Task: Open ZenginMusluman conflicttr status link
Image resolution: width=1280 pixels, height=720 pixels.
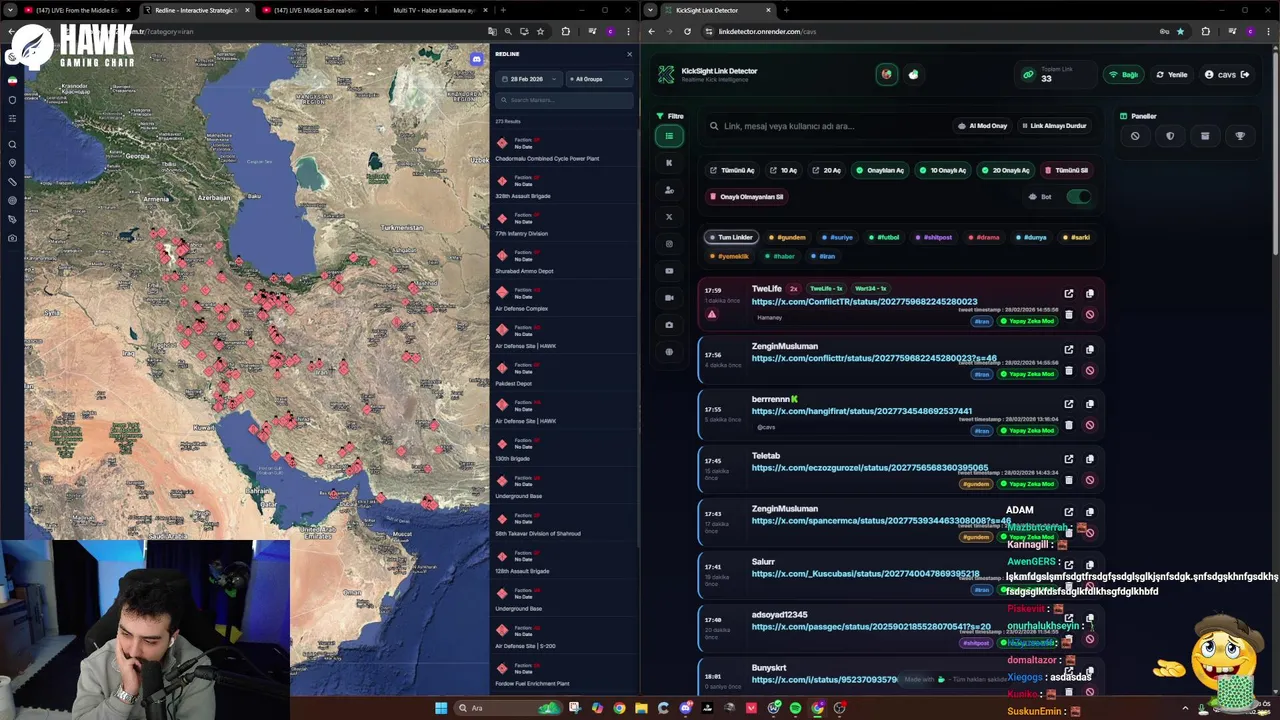Action: [874, 358]
